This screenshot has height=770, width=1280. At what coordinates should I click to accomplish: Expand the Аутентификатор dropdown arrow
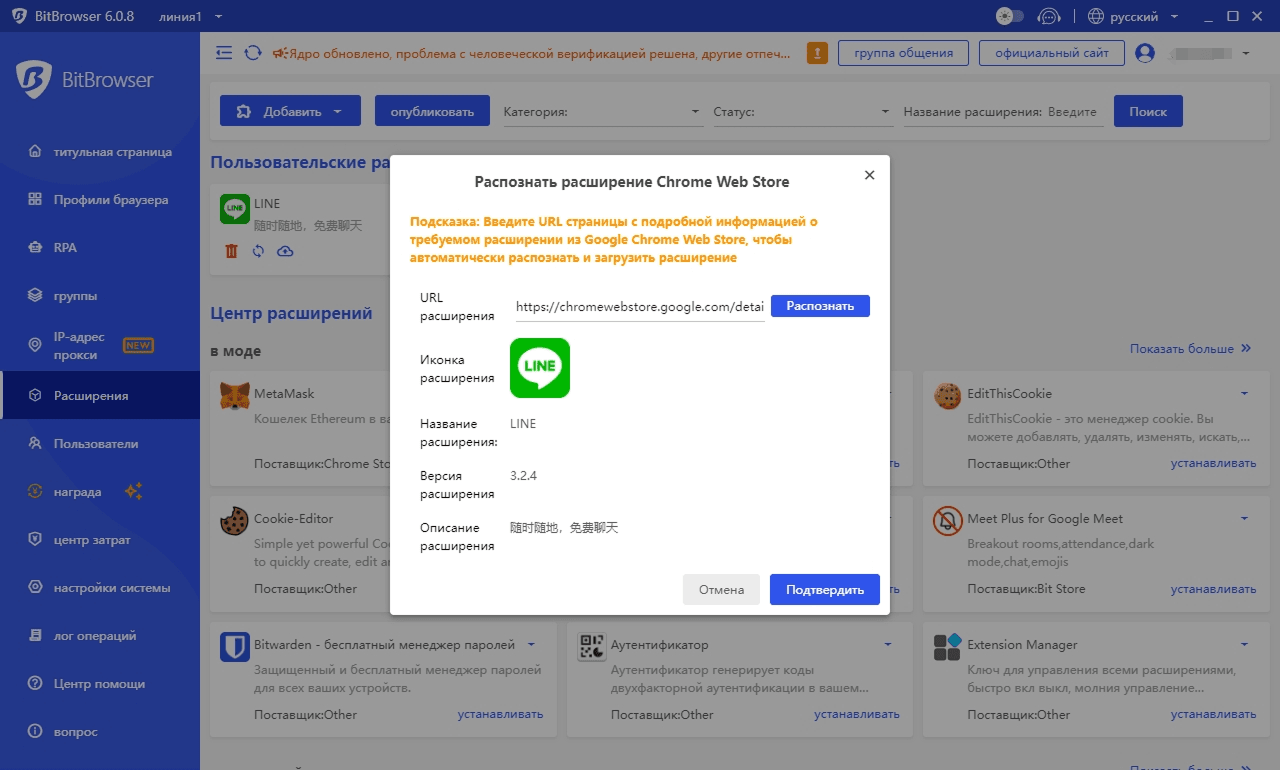point(888,644)
